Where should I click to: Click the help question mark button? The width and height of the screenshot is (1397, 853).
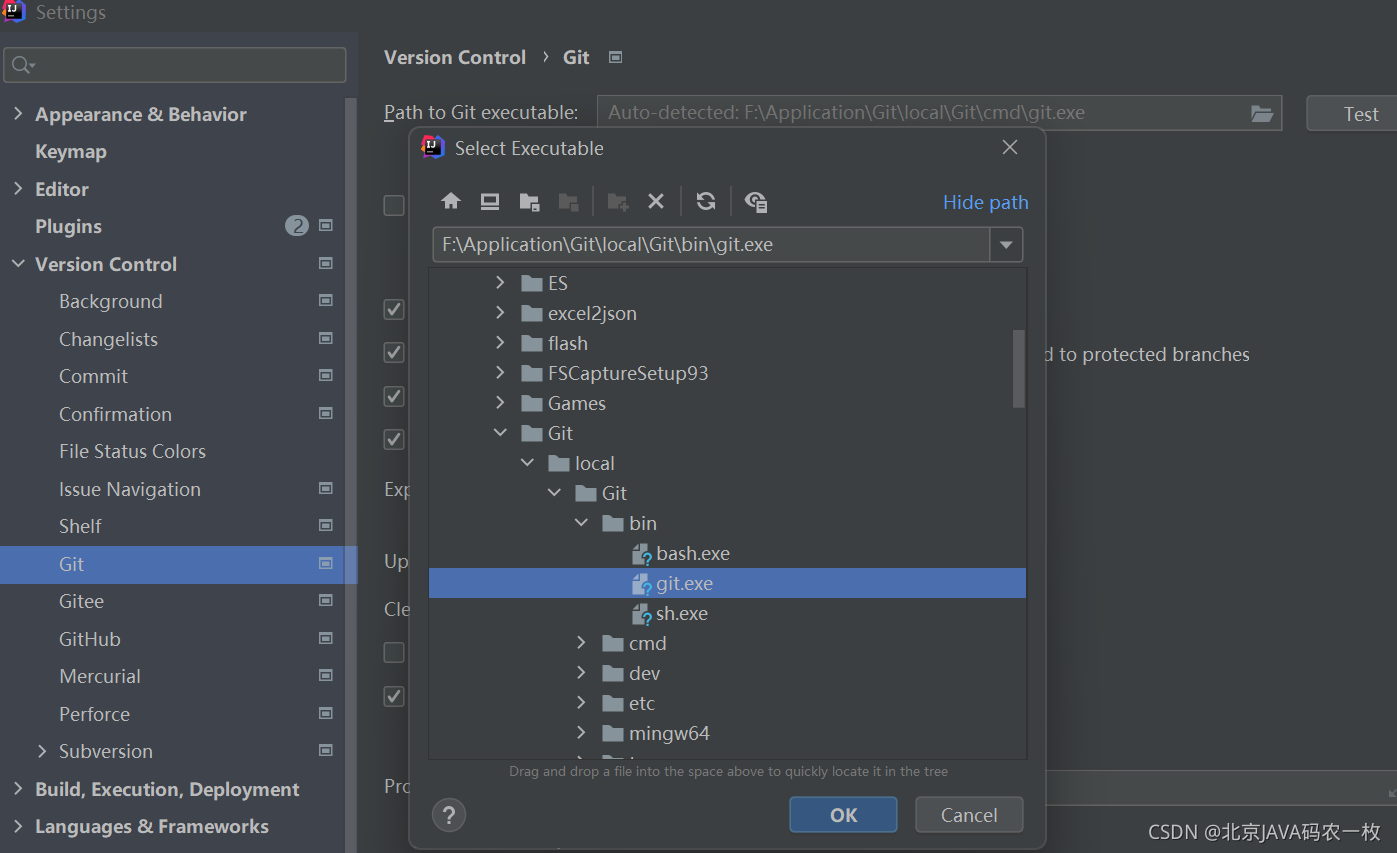click(x=449, y=814)
